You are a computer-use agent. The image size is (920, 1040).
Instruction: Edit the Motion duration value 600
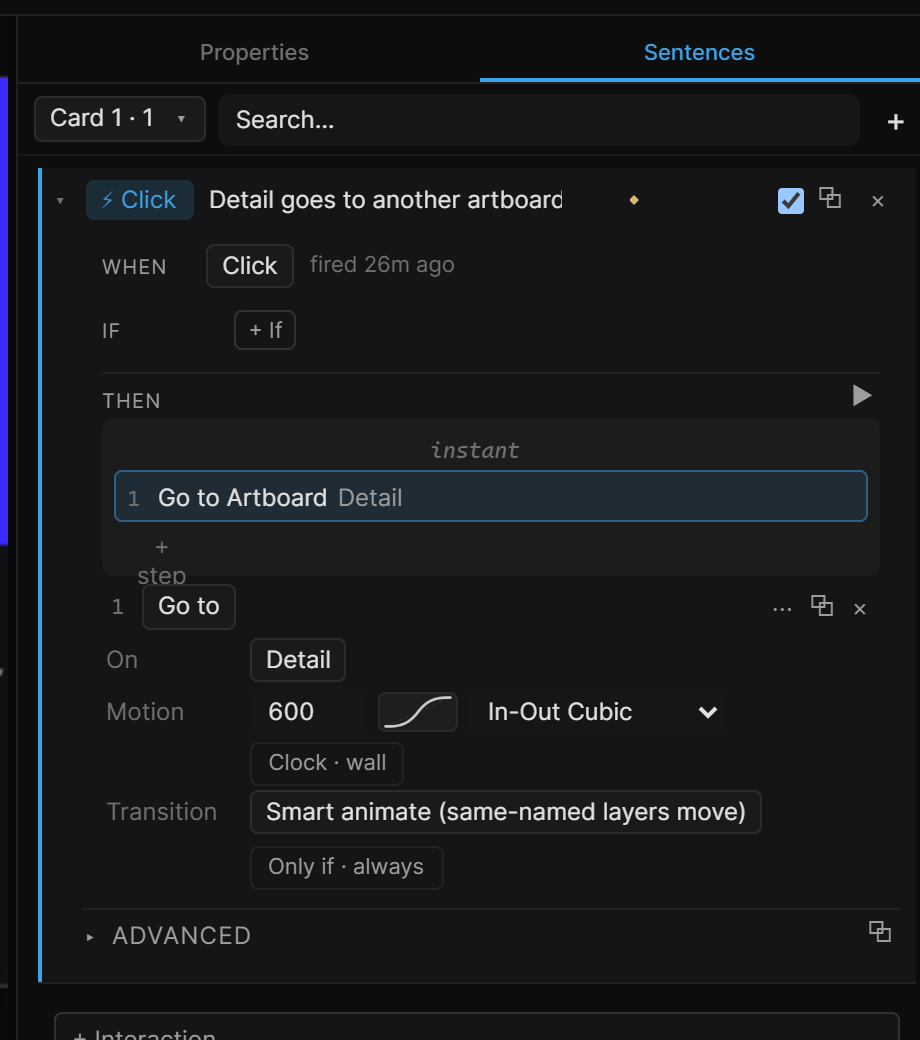click(291, 712)
